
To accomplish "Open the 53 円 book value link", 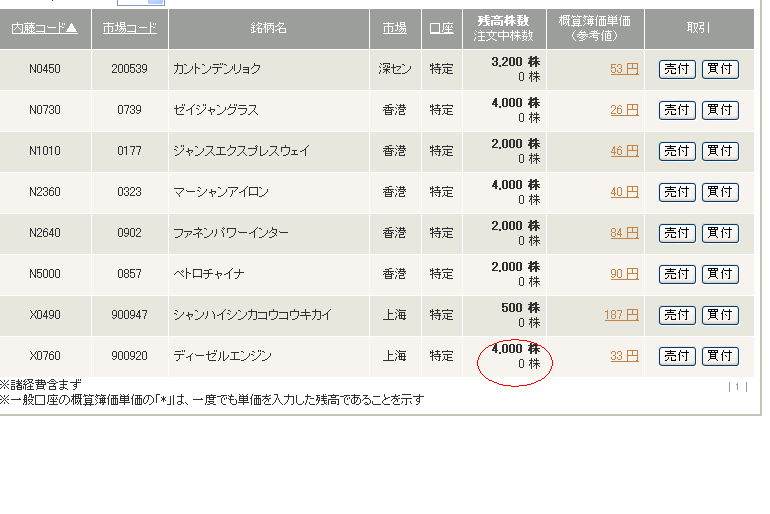I will pyautogui.click(x=624, y=69).
